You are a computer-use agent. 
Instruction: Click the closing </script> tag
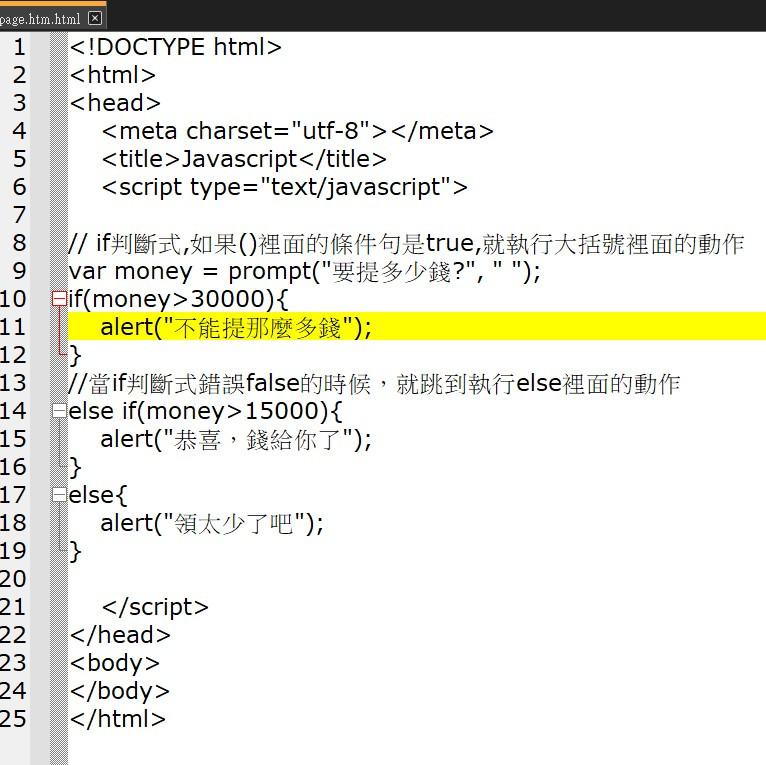[x=155, y=607]
